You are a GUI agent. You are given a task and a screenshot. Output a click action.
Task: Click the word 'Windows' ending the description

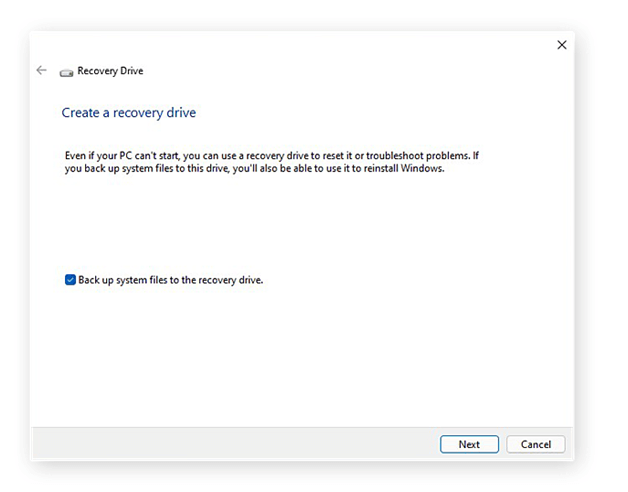point(422,169)
